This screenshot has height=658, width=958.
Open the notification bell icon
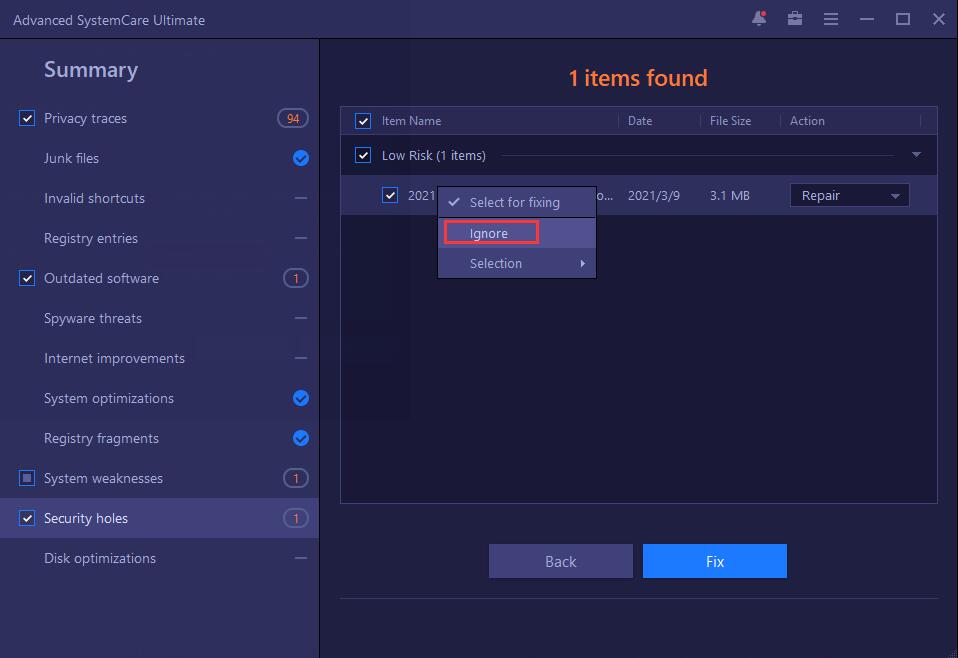[x=759, y=19]
